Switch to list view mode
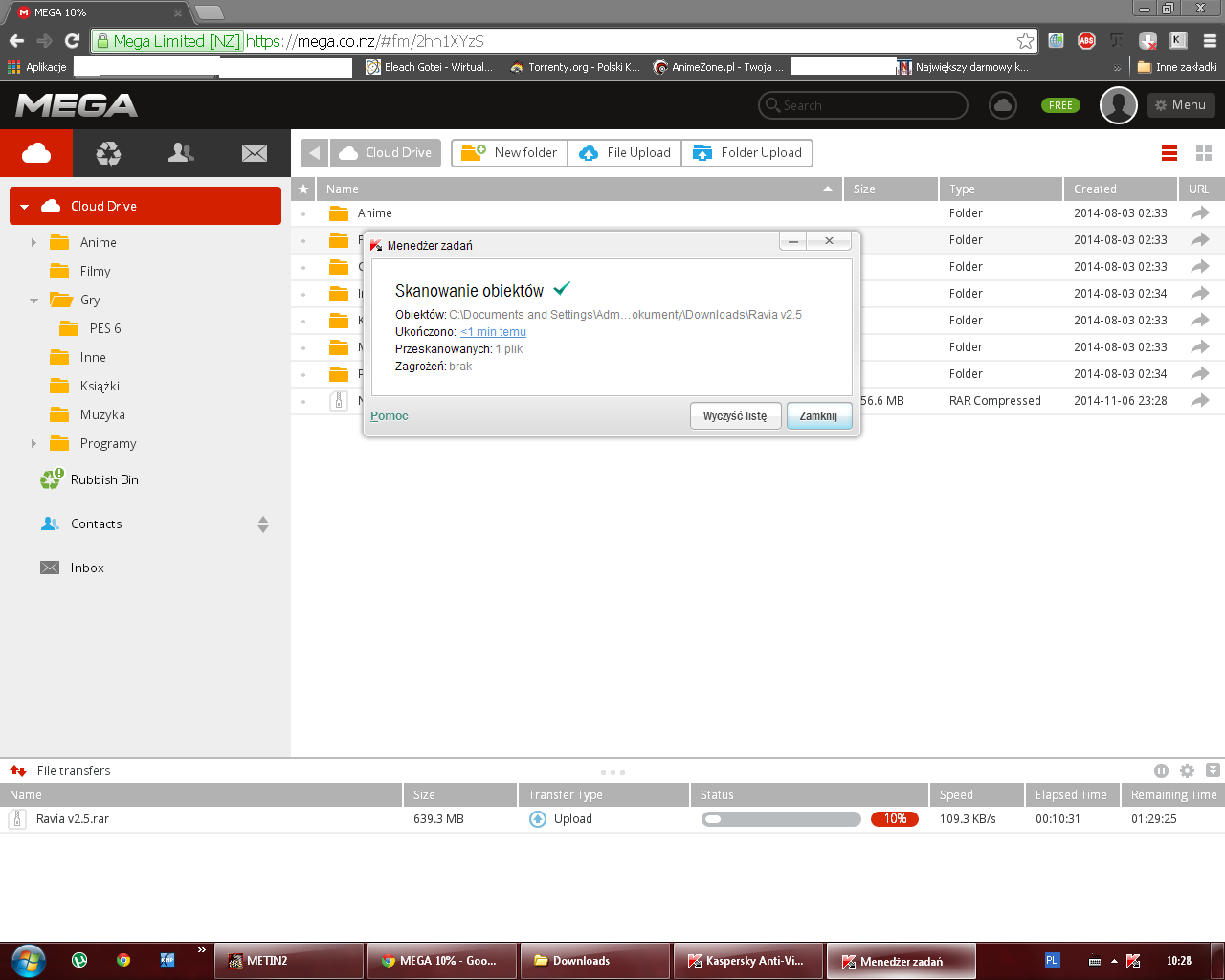The width and height of the screenshot is (1225, 980). (x=1169, y=153)
